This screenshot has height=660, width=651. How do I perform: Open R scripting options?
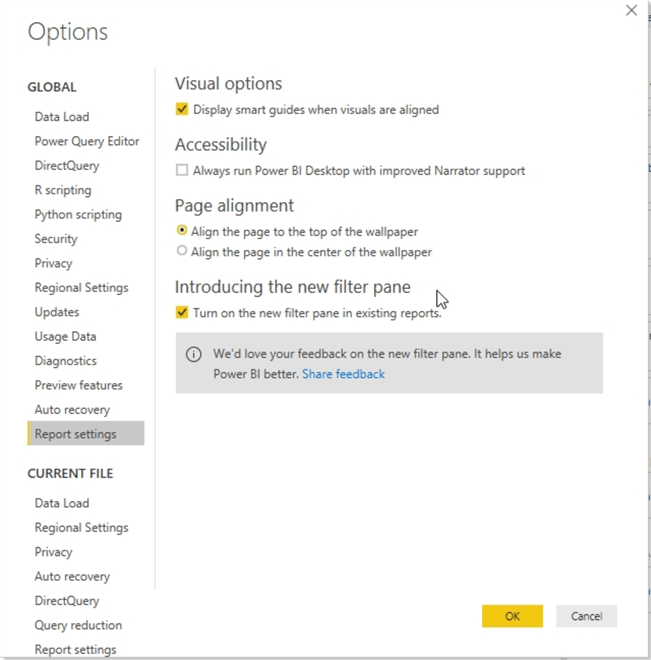63,190
